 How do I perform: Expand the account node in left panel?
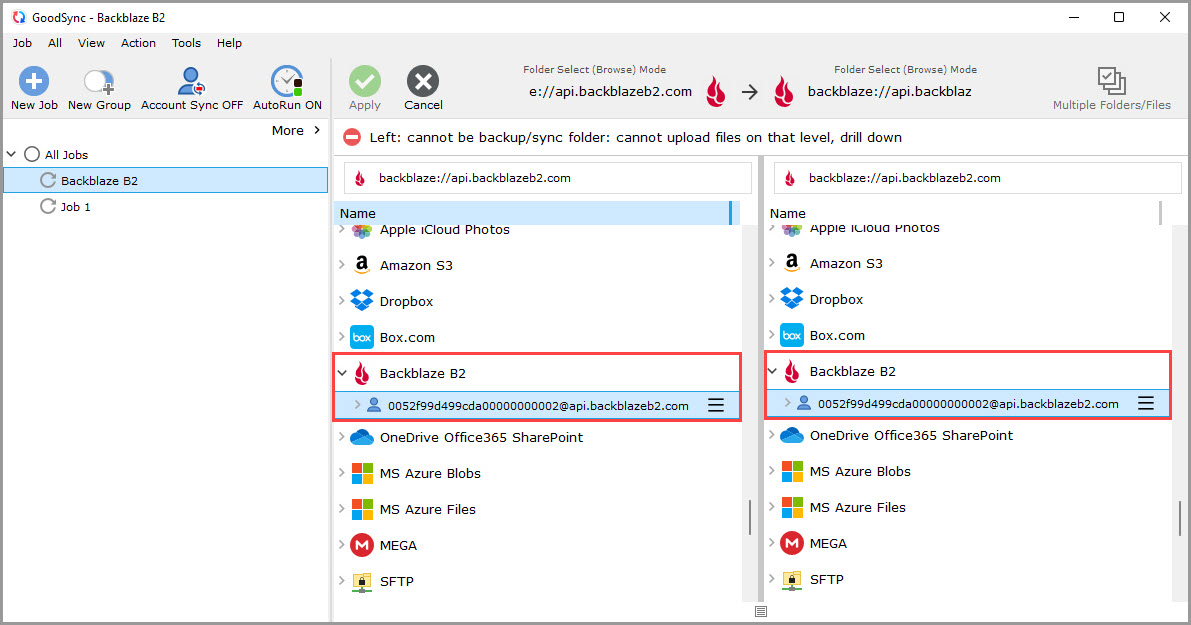[357, 405]
